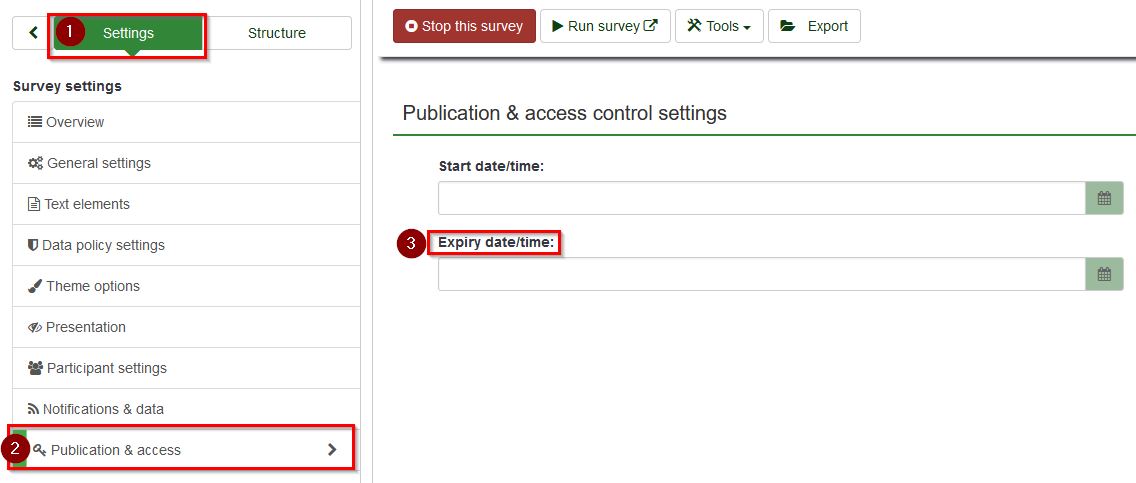Screen dimensions: 1136x483
Task: Click Publication & access control settings heading
Action: coord(564,113)
